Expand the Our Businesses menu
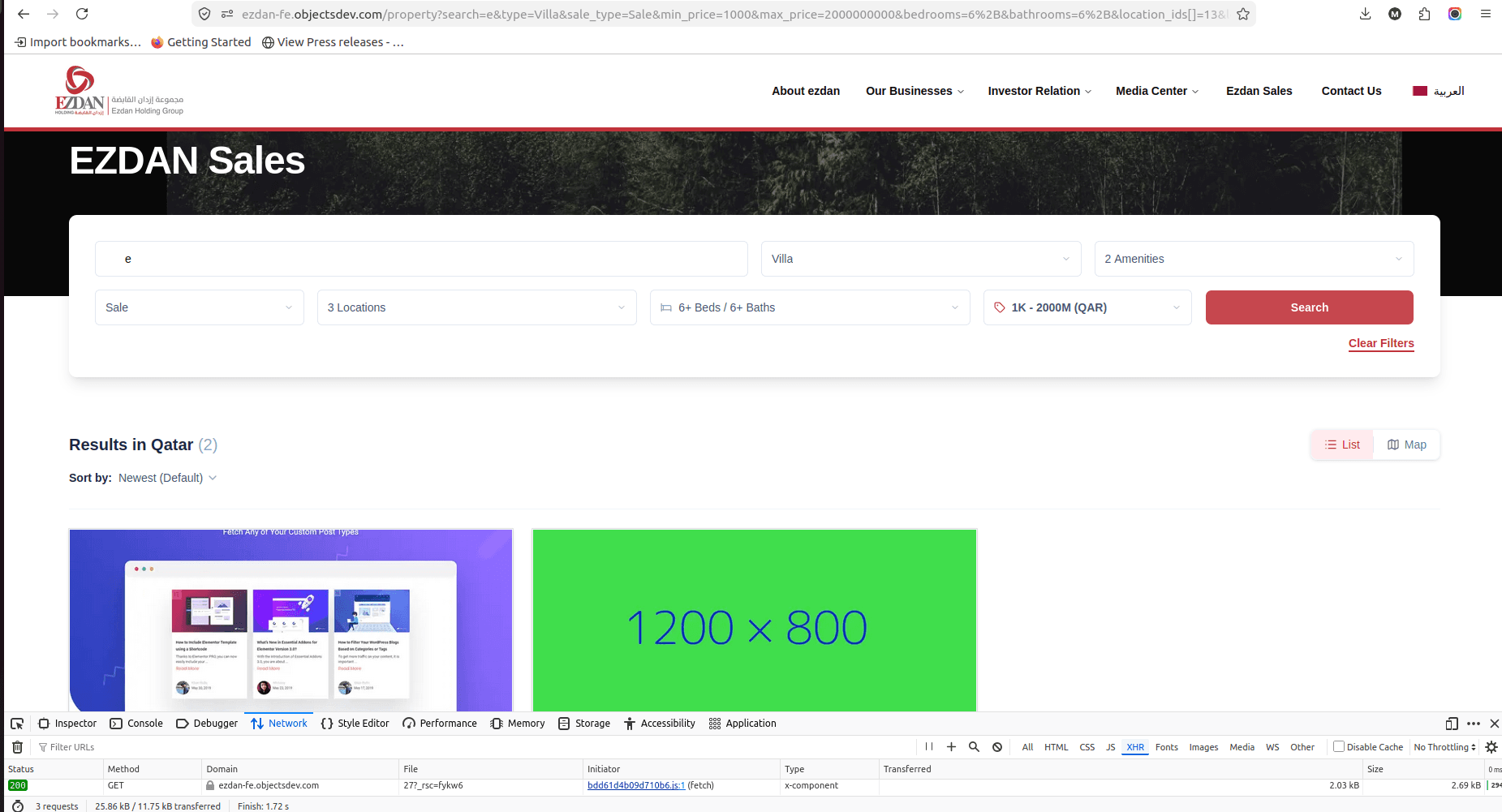 915,91
